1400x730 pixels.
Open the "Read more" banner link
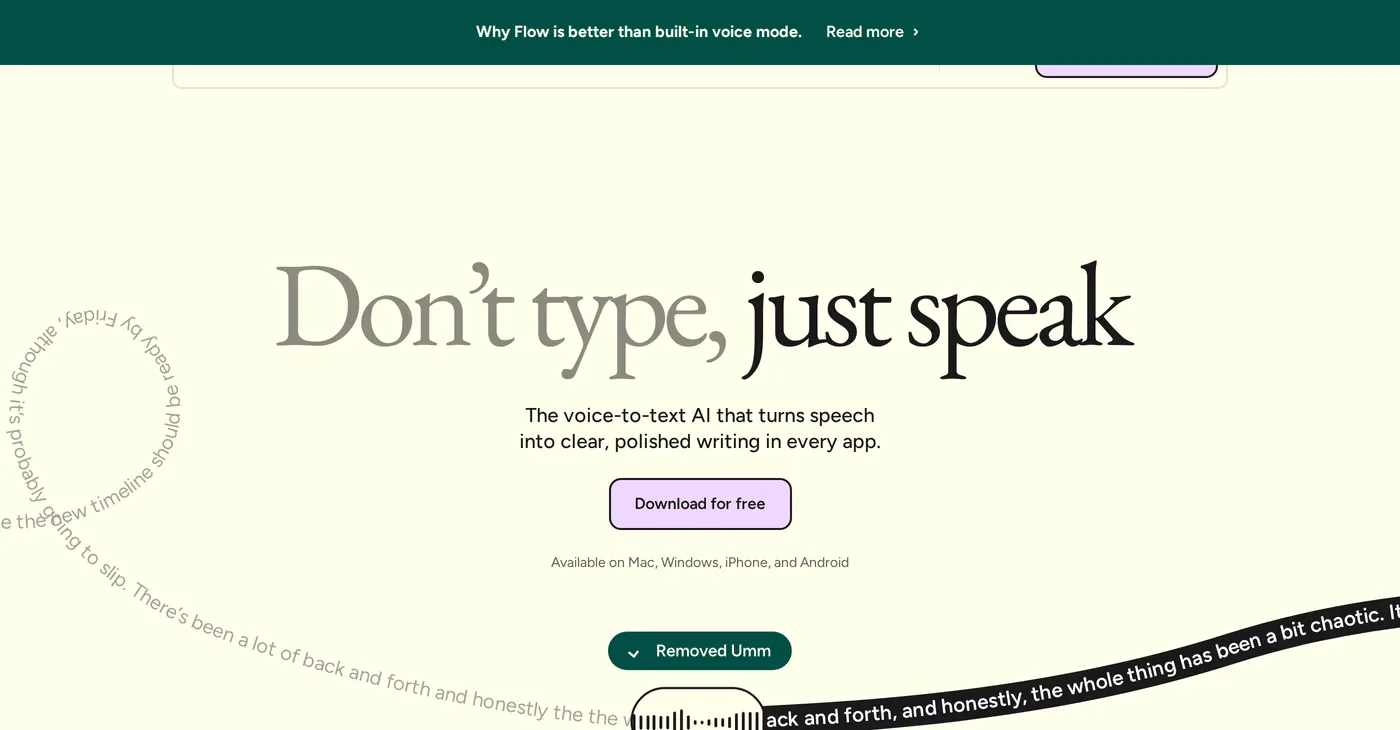872,32
